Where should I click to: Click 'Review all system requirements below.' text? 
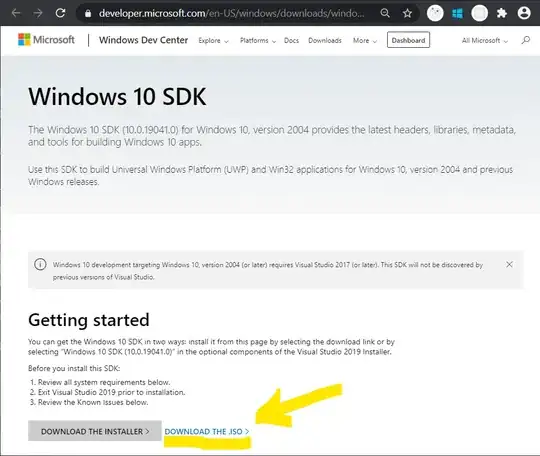104,382
